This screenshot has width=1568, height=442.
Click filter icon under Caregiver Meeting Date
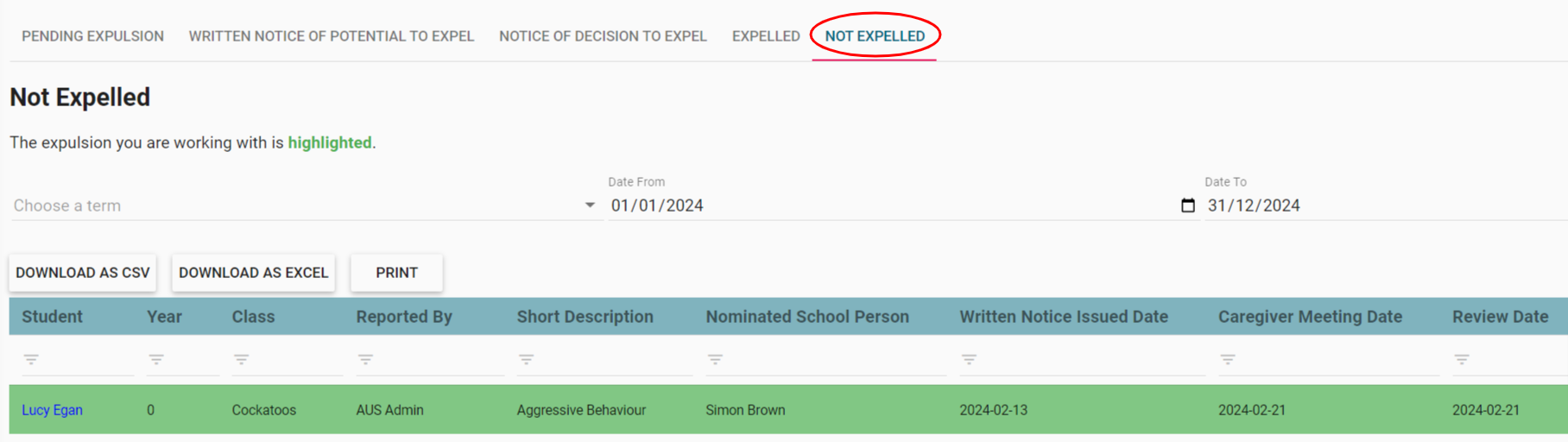(x=1228, y=359)
